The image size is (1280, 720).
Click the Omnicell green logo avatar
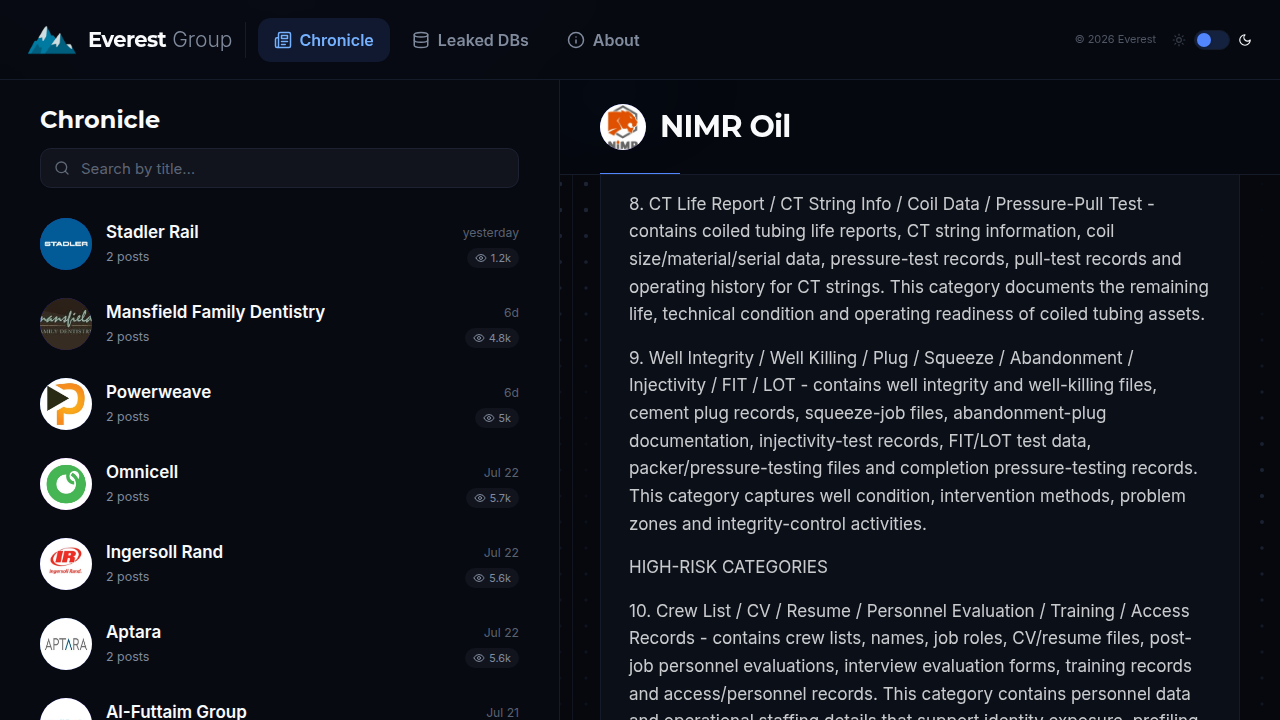coord(66,484)
